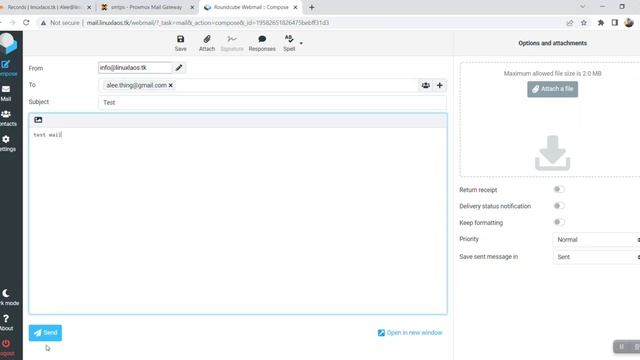Remove recipient alee.thing@gmail.com

point(171,85)
